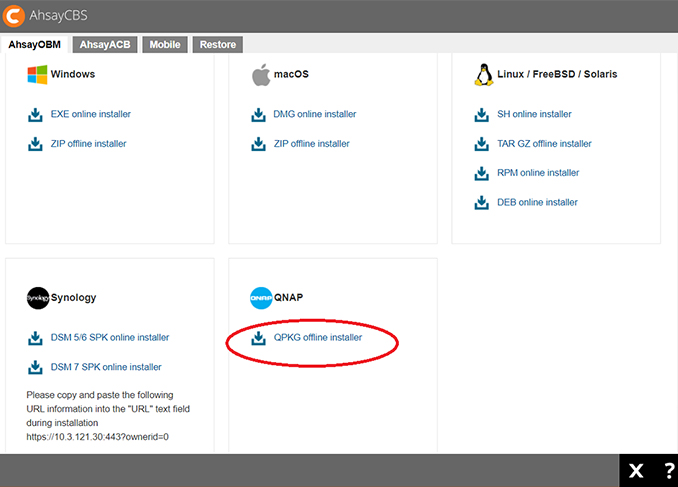Viewport: 678px width, 487px height.
Task: Download the DEB online installer
Action: point(537,202)
